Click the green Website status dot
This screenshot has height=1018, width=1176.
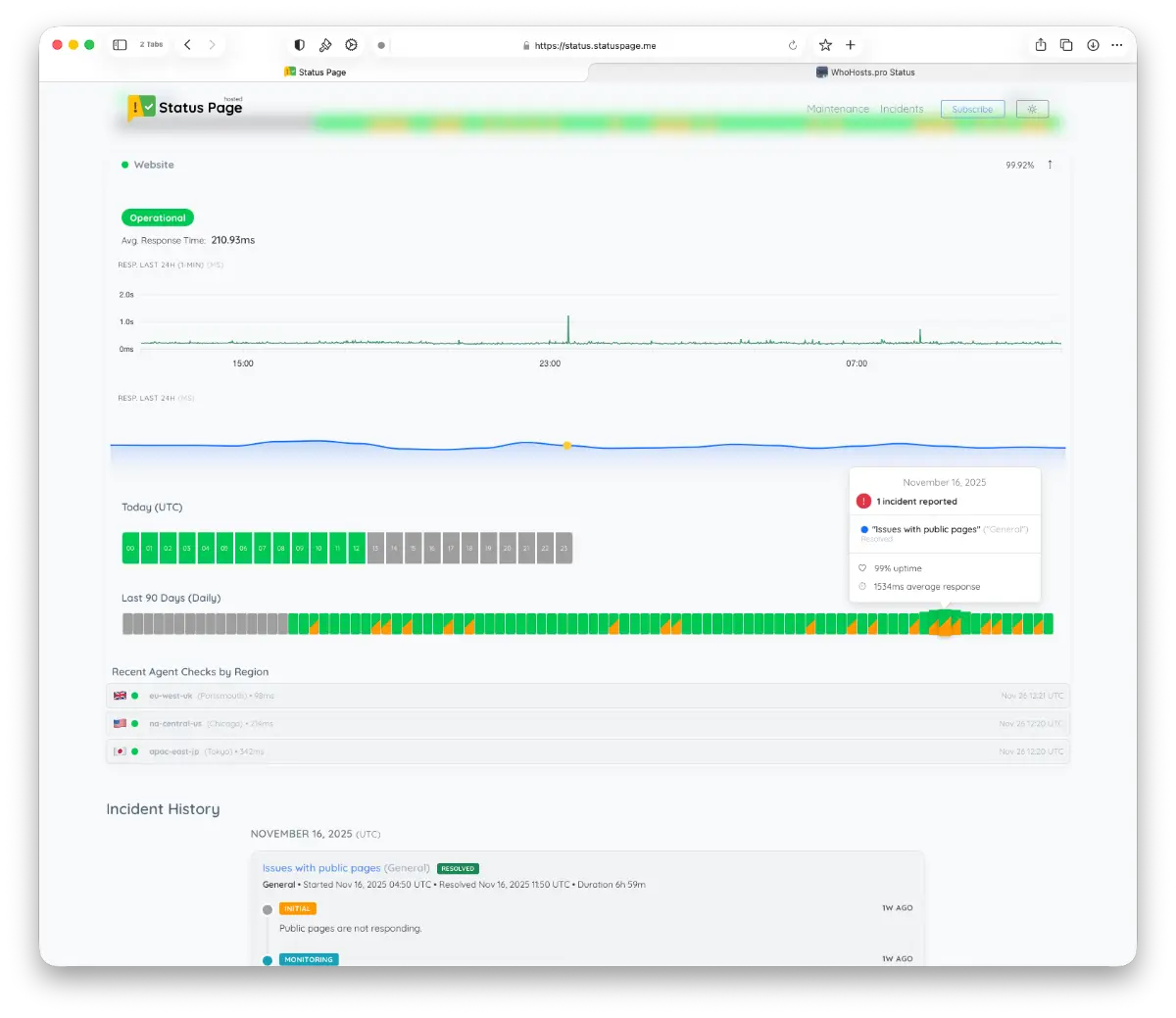pyautogui.click(x=122, y=165)
